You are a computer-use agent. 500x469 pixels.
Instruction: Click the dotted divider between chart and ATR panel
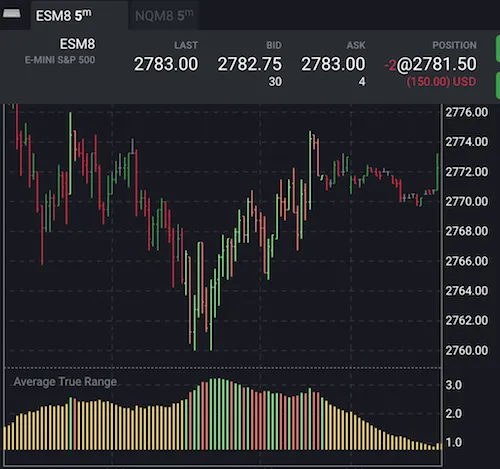[223, 368]
